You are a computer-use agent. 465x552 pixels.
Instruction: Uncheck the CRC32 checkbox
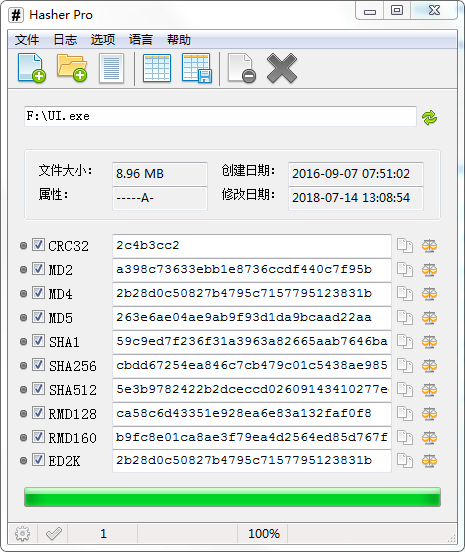(x=38, y=245)
